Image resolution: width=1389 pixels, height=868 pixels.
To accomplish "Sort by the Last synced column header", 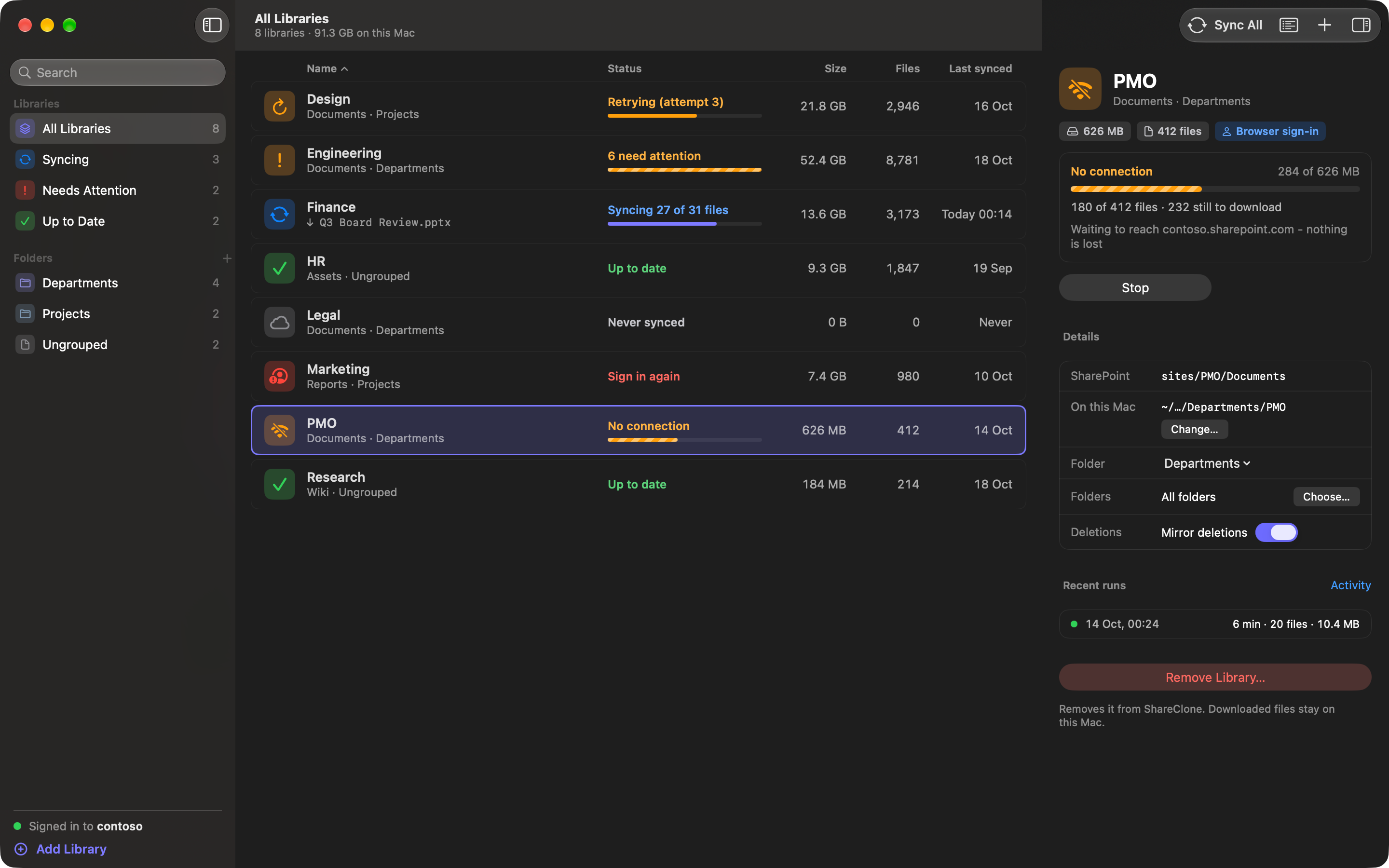I will 980,68.
